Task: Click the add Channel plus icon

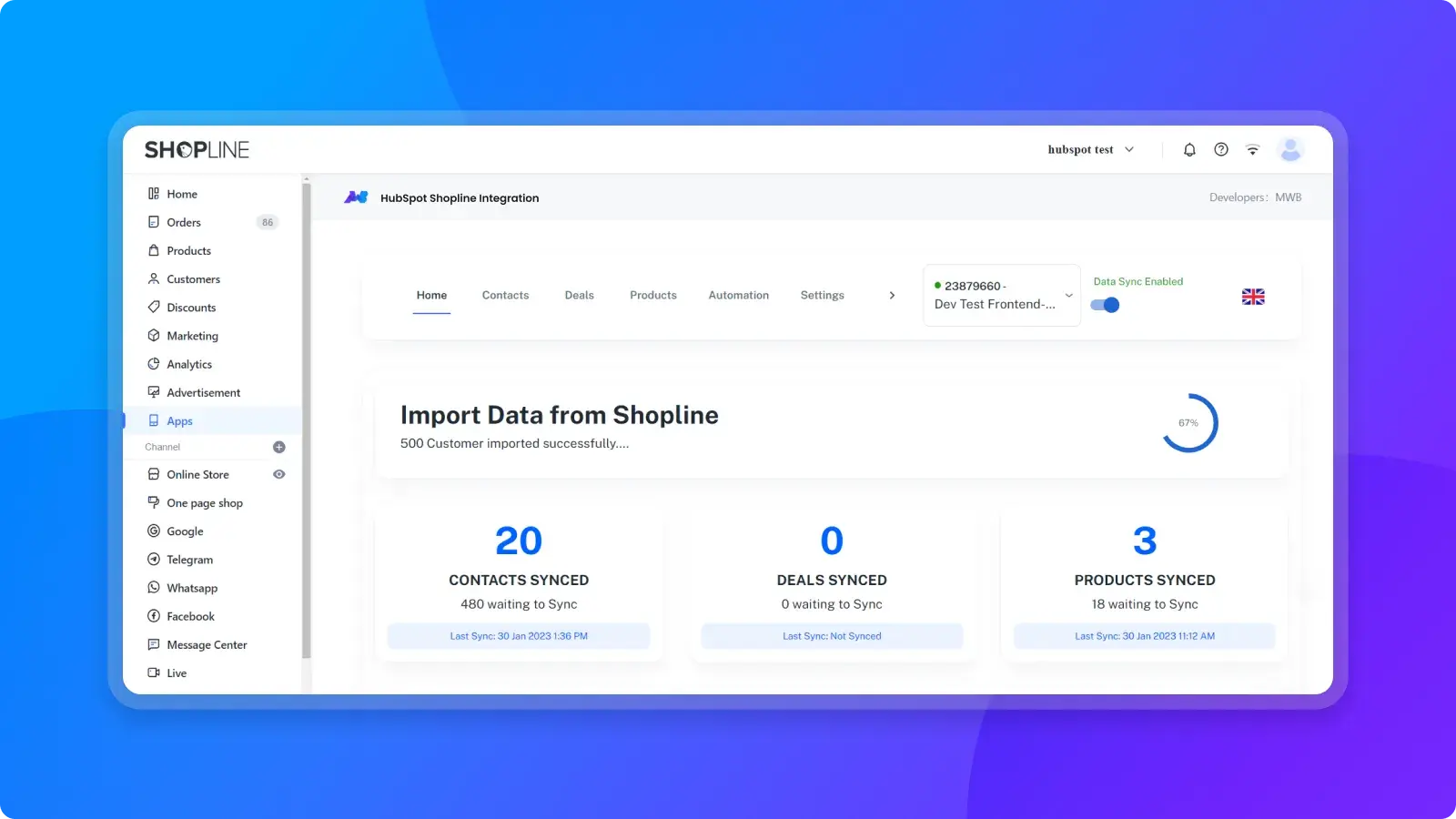Action: tap(279, 447)
